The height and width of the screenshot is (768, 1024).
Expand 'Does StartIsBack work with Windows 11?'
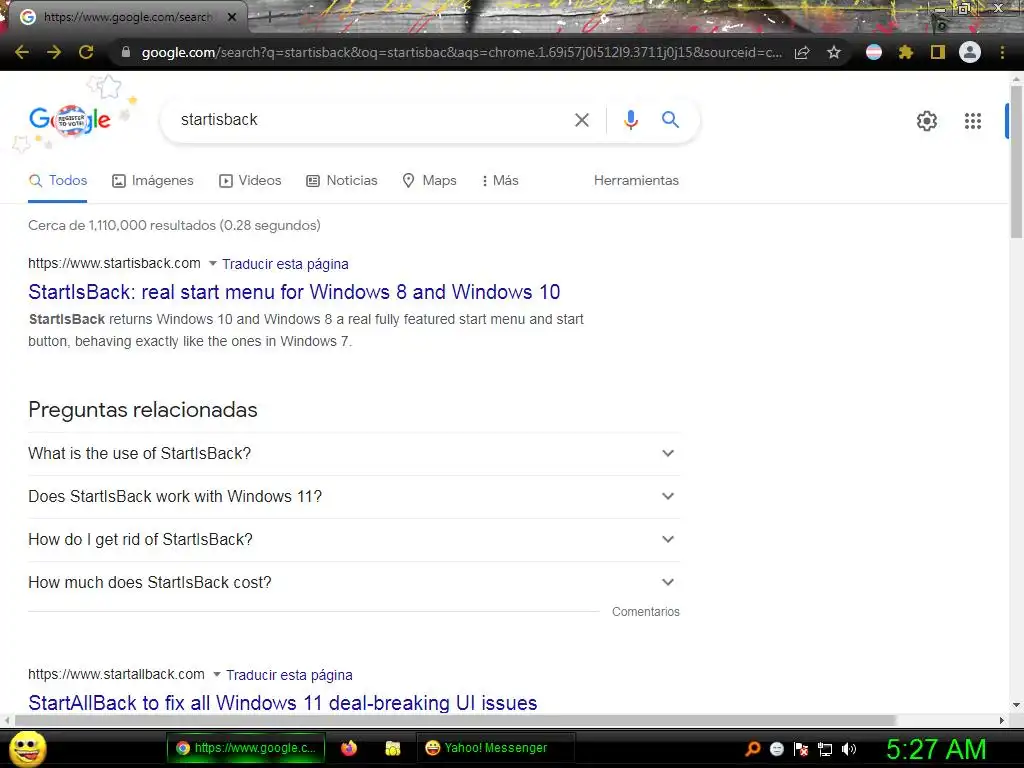coord(354,496)
